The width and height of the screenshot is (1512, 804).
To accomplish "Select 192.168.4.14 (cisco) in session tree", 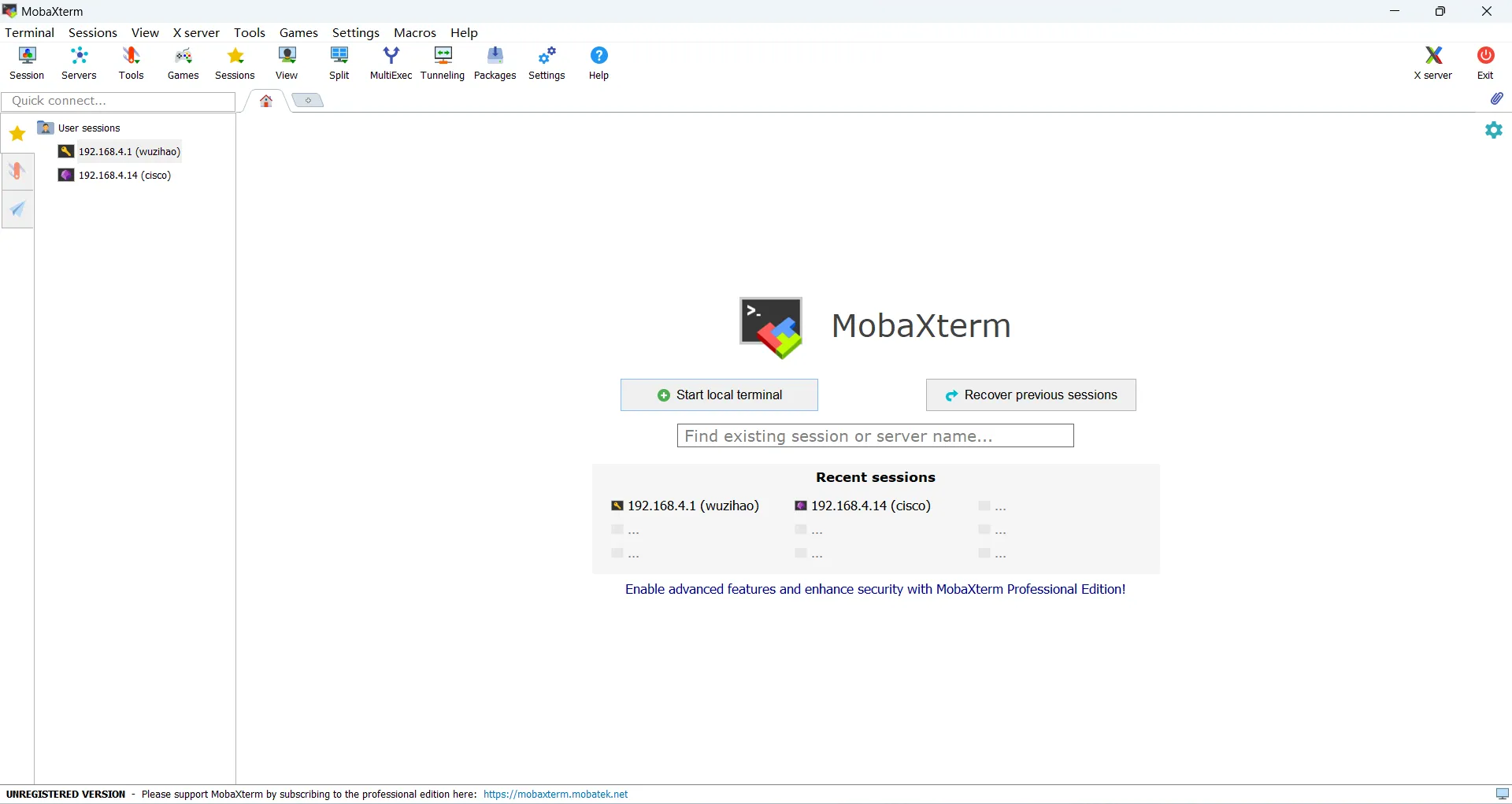I will (x=115, y=175).
